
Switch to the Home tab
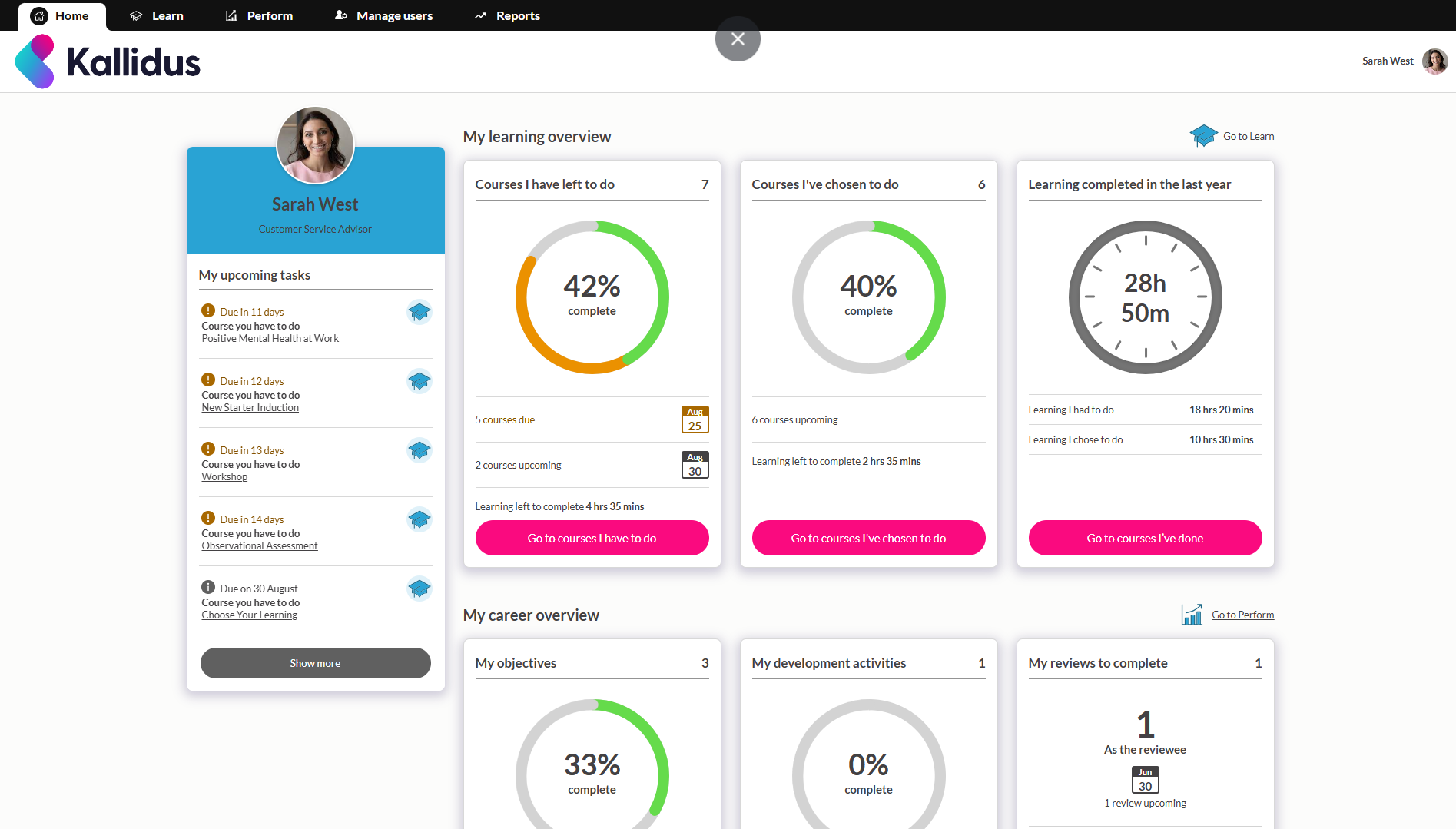point(61,15)
